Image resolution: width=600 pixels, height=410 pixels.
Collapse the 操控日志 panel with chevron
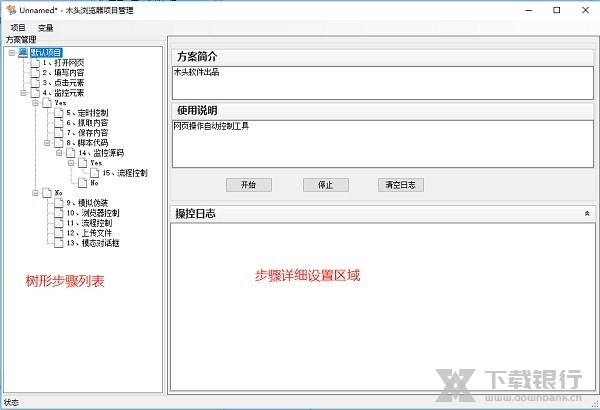pyautogui.click(x=586, y=214)
